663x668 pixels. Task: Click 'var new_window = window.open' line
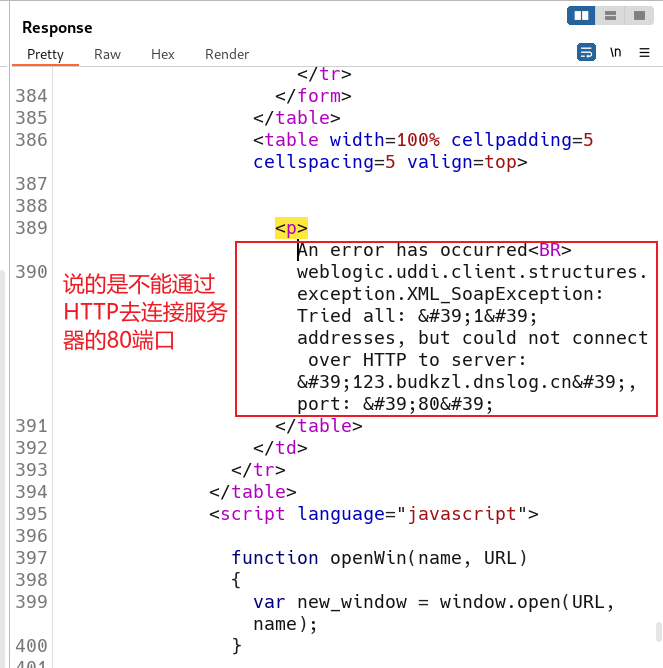pos(434,602)
